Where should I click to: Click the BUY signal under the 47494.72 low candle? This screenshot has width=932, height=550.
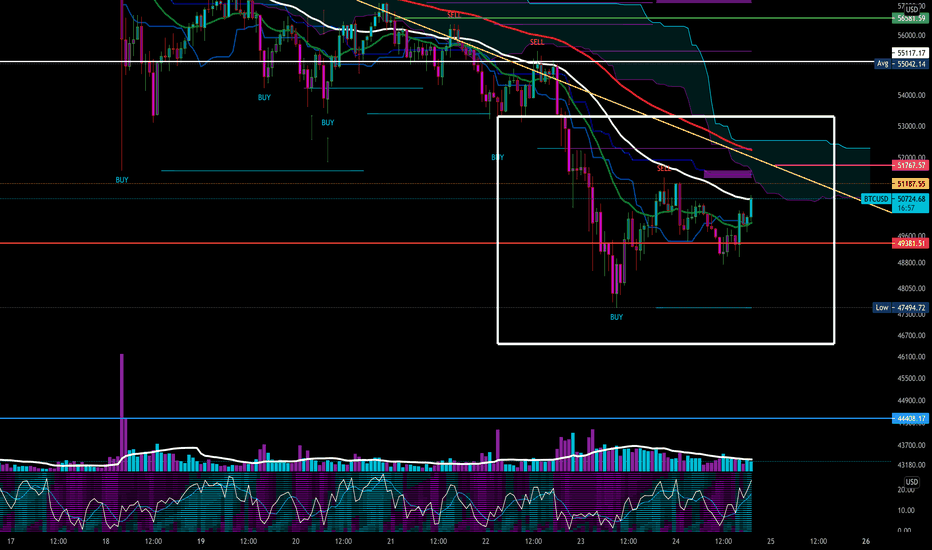pos(616,317)
